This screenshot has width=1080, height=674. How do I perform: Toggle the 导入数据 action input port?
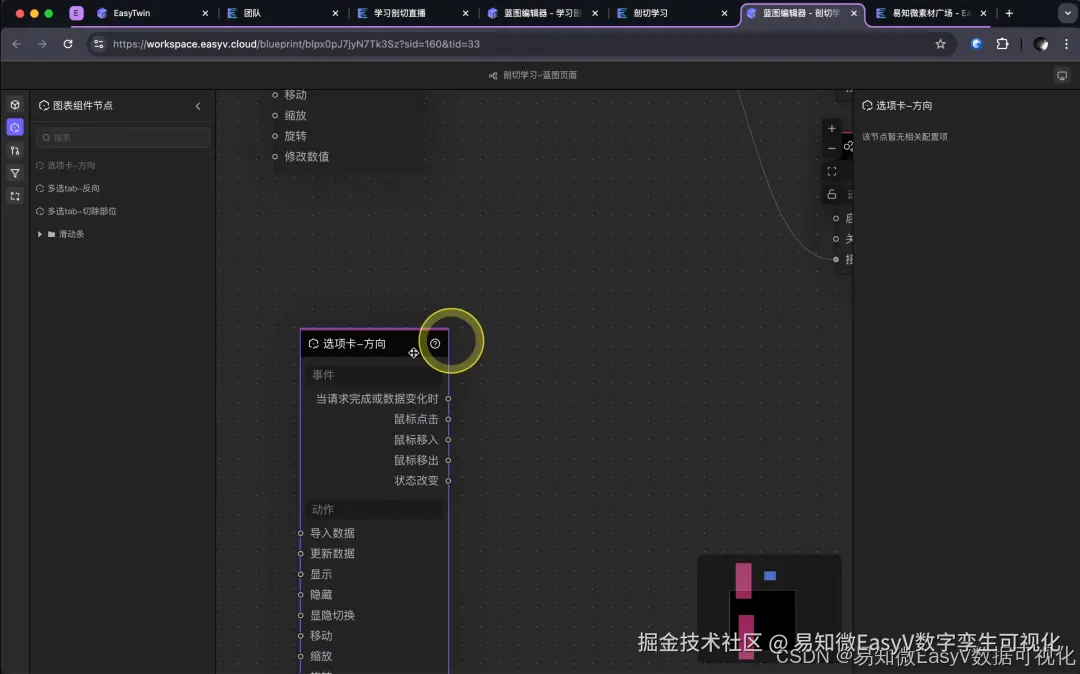click(300, 533)
